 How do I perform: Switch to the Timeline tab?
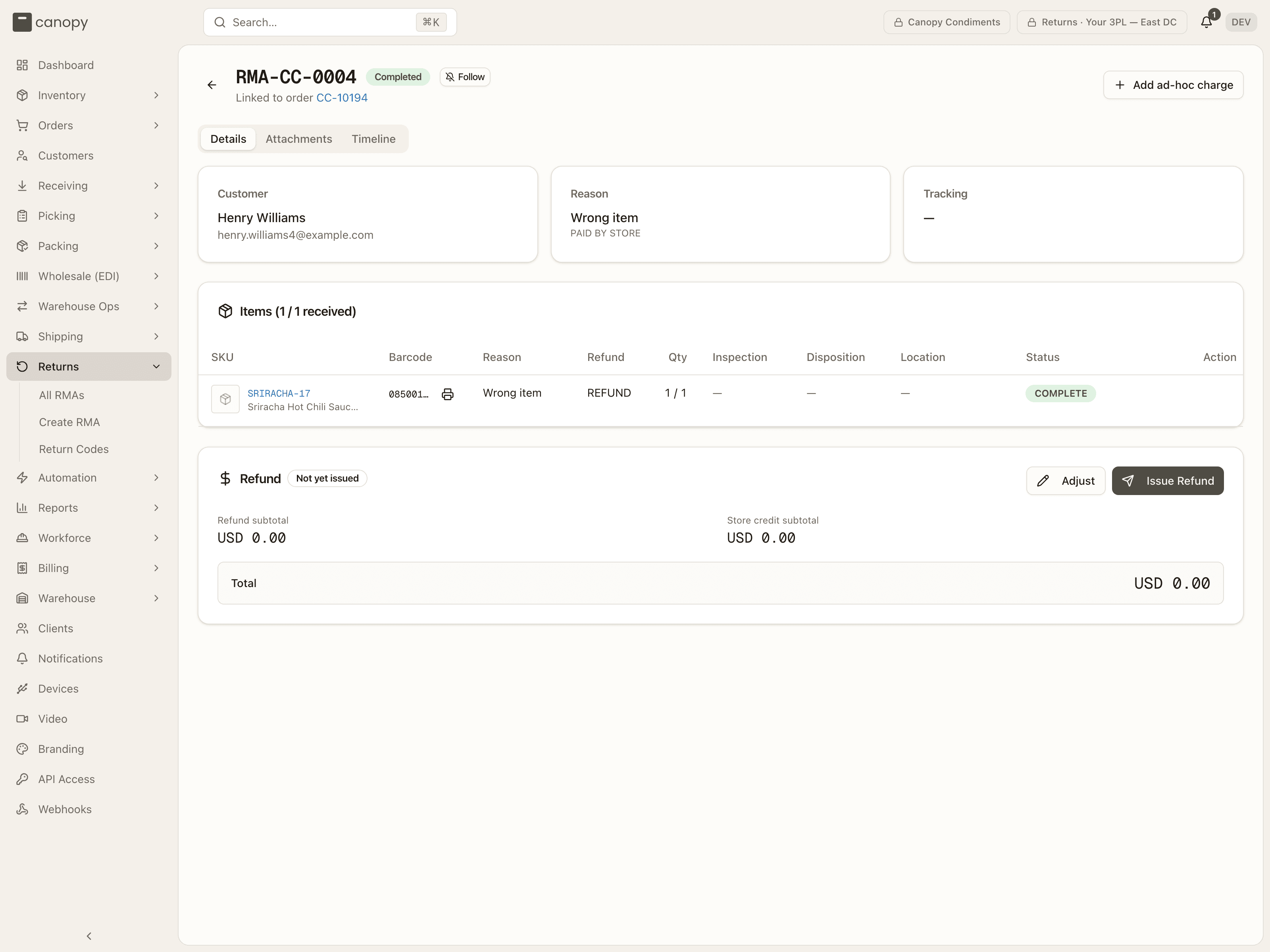pyautogui.click(x=373, y=139)
